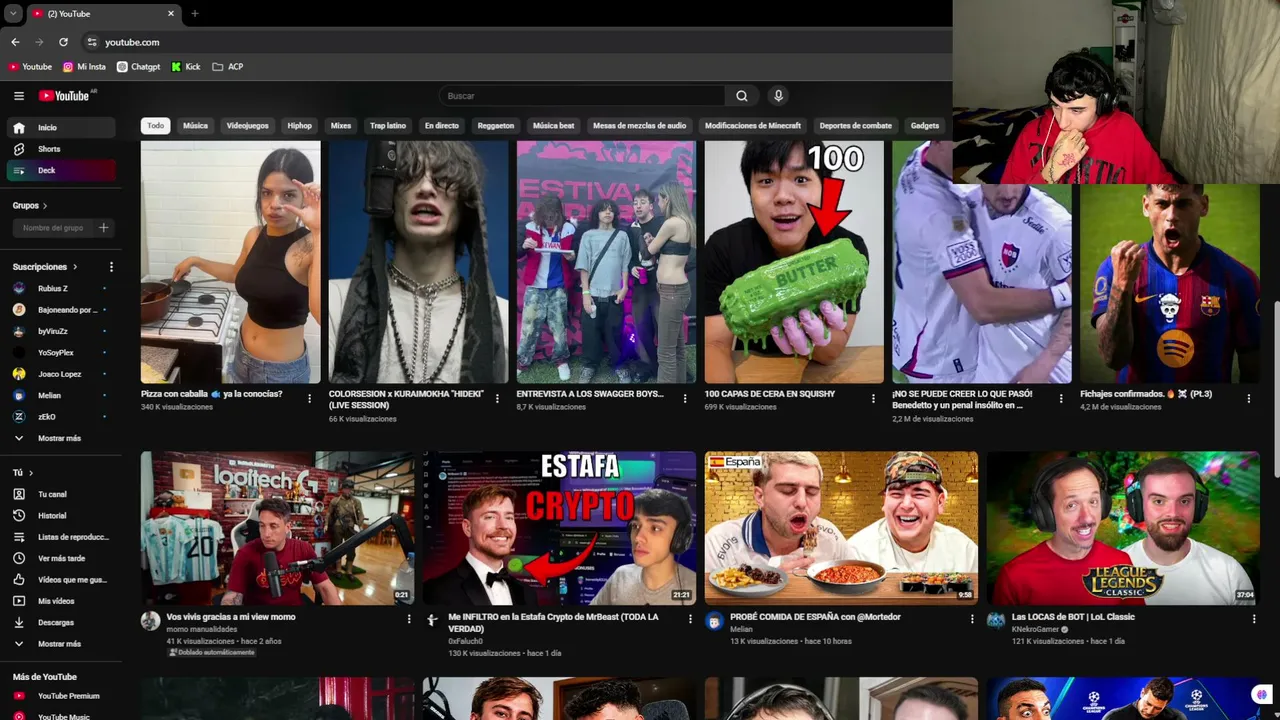The height and width of the screenshot is (720, 1280).
Task: Select the Trap latino chip
Action: pos(388,126)
